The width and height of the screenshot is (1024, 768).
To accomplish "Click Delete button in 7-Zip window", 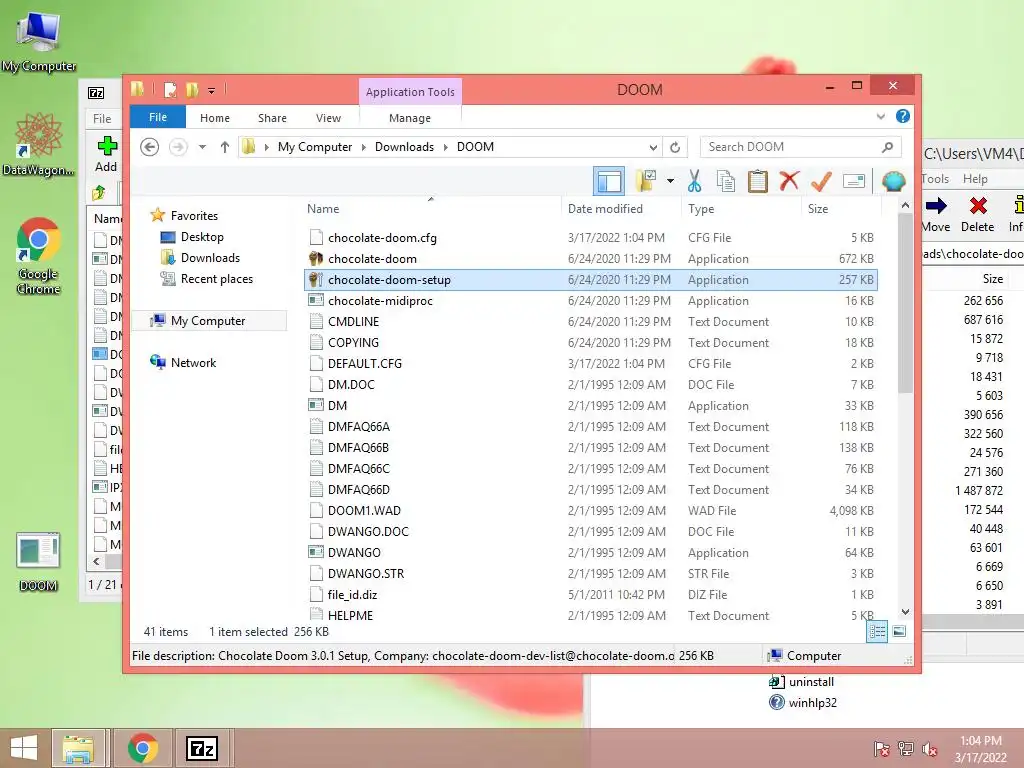I will (978, 214).
